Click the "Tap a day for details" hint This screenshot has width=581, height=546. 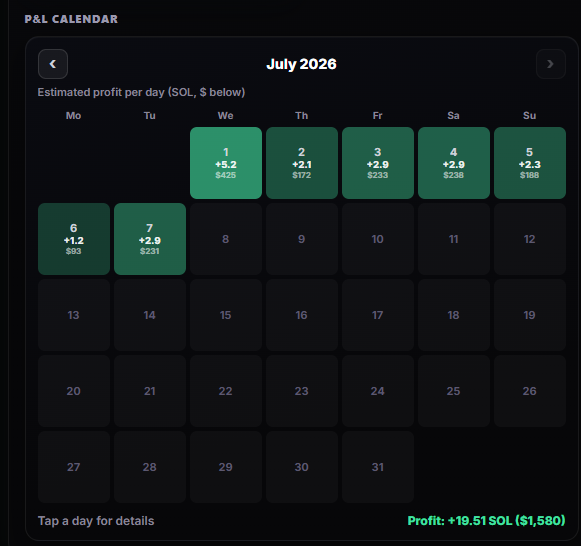point(96,521)
